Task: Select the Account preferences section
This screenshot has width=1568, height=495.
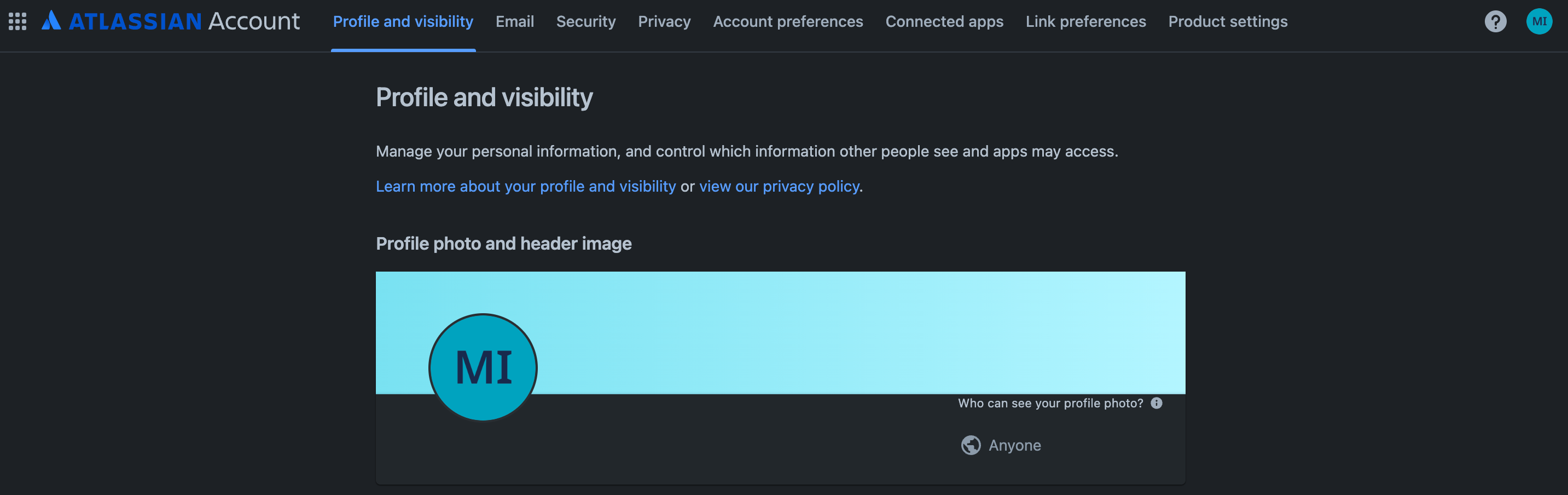Action: pyautogui.click(x=788, y=21)
